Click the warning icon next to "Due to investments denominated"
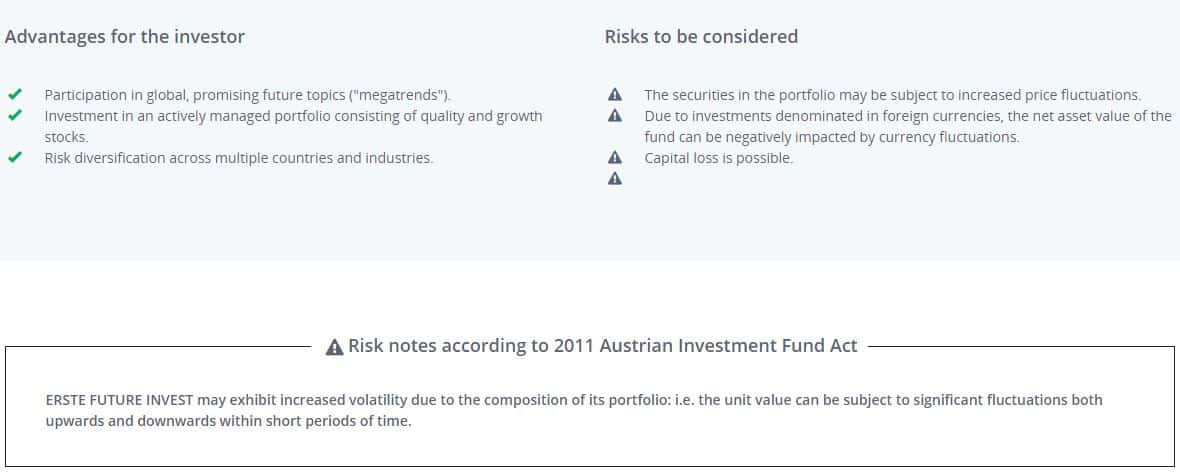 615,116
